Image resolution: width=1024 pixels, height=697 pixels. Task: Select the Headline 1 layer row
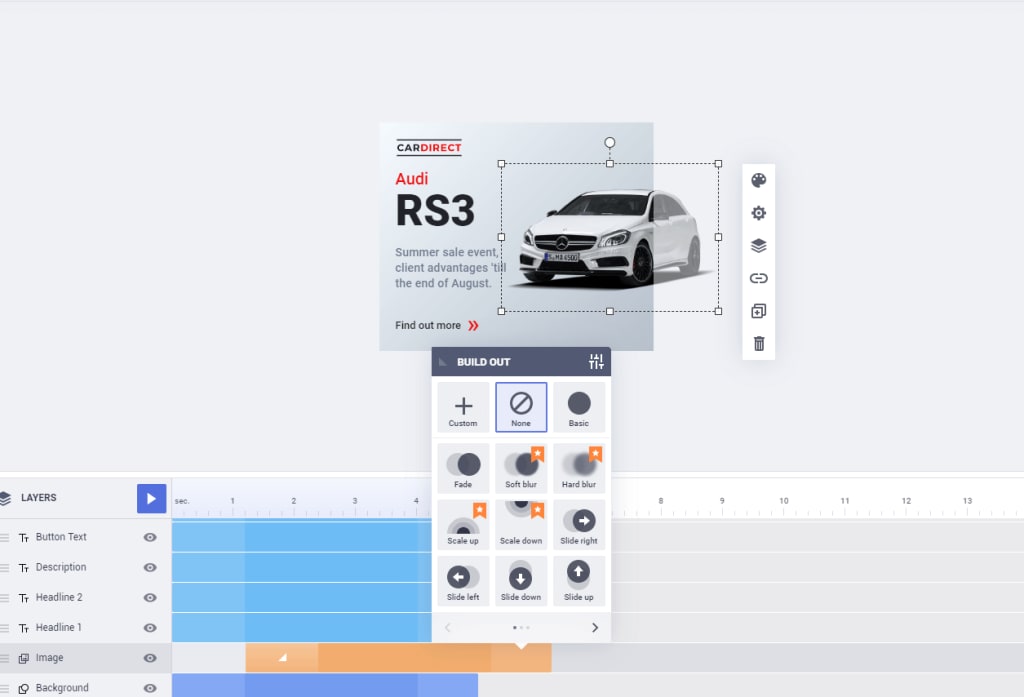click(x=86, y=627)
